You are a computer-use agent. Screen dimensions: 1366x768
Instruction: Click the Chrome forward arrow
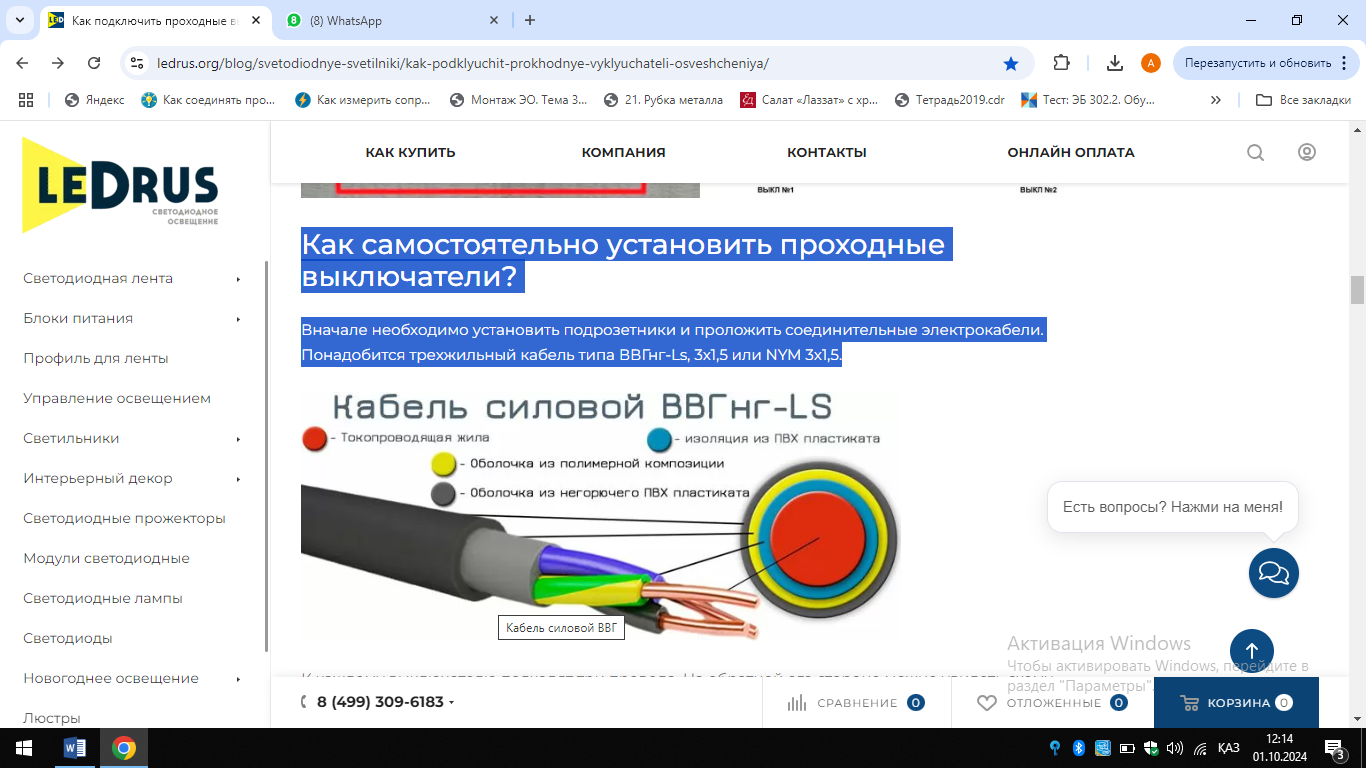58,63
